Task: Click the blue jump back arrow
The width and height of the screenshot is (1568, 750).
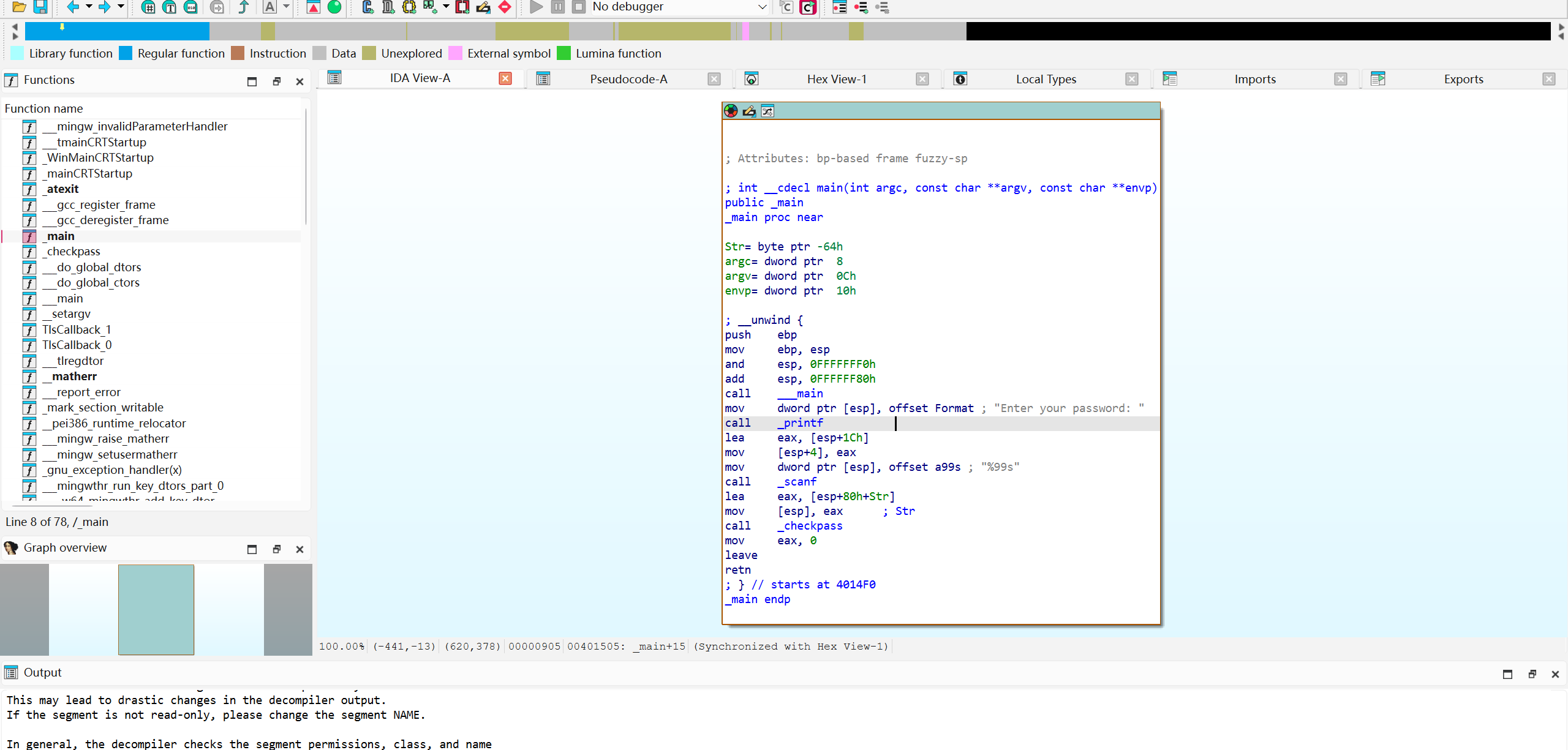Action: click(73, 7)
